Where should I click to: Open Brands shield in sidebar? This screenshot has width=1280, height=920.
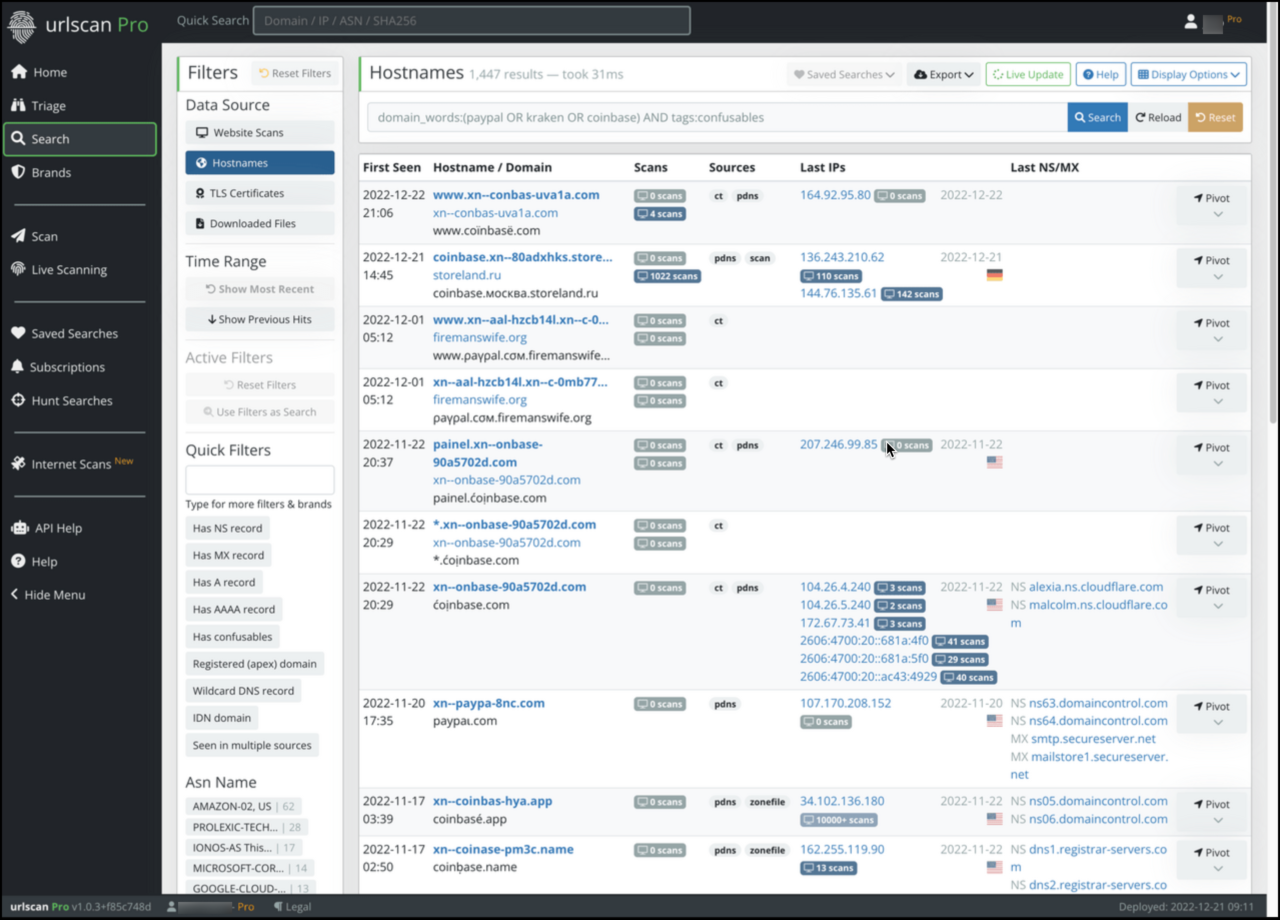coord(51,173)
